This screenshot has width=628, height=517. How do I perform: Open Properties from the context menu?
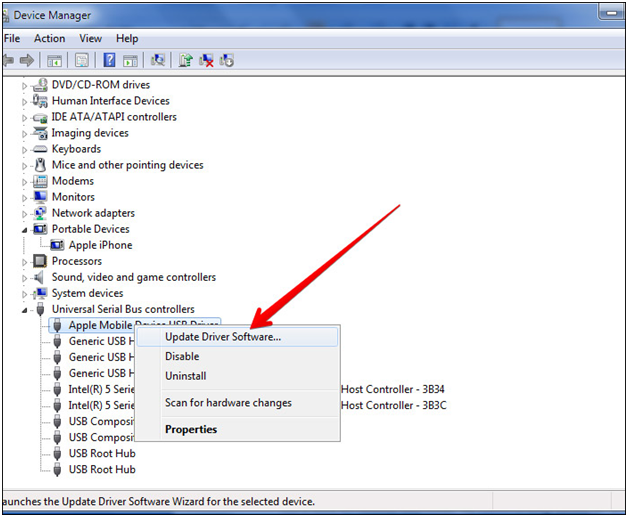point(191,429)
